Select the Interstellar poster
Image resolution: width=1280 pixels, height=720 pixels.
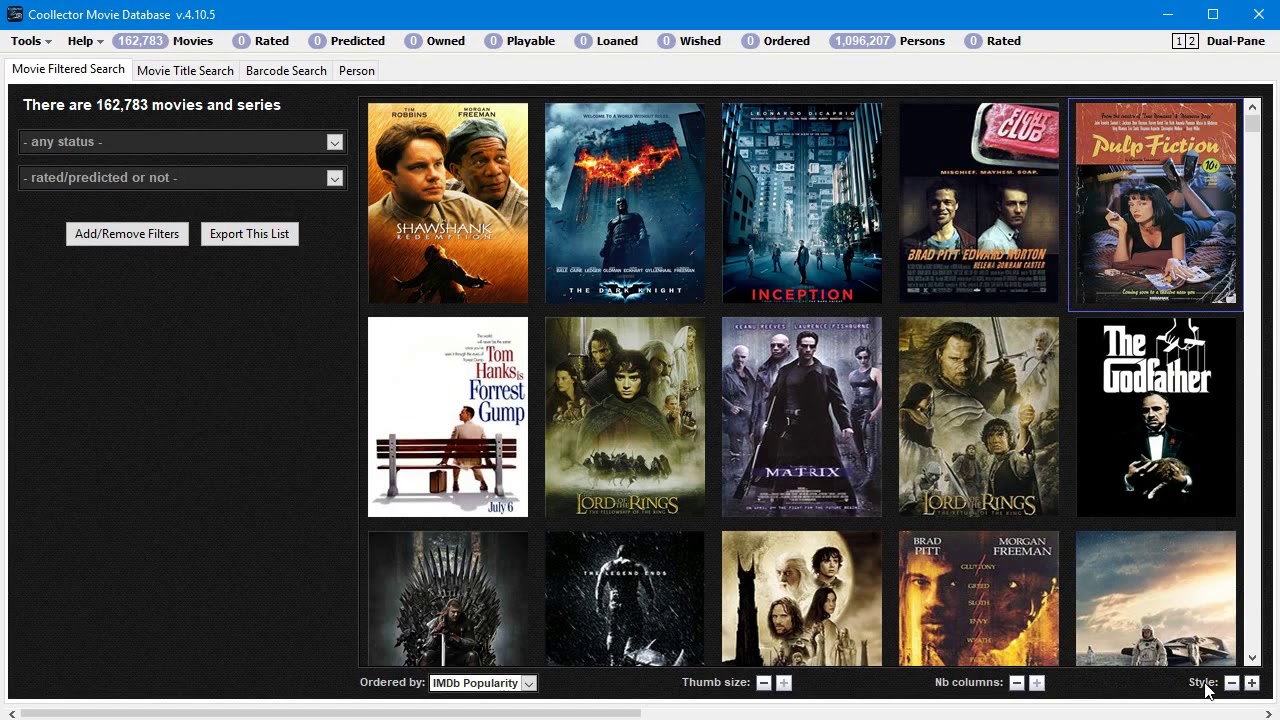[x=1156, y=598]
